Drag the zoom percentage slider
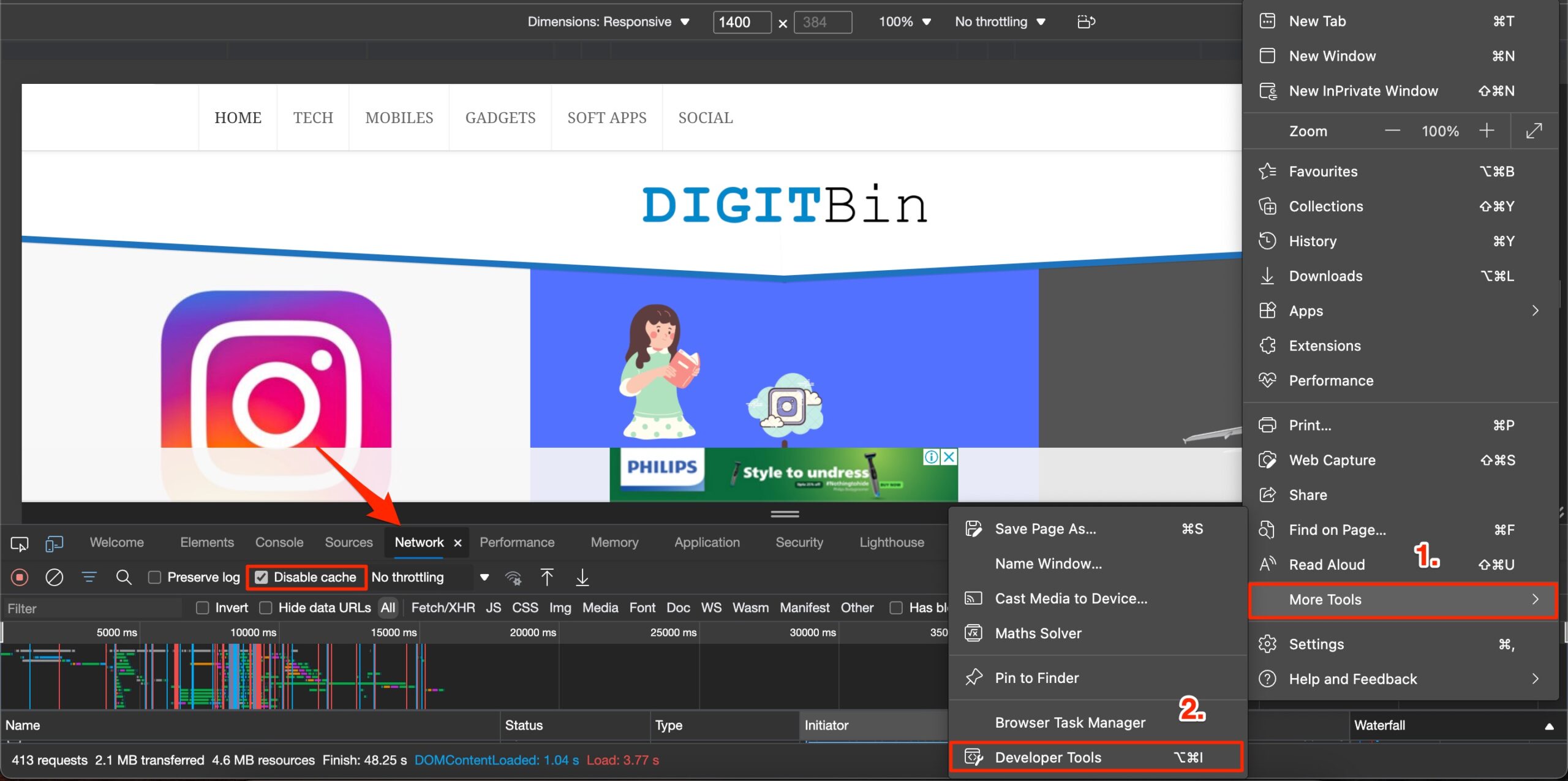Image resolution: width=1568 pixels, height=781 pixels. (1441, 131)
